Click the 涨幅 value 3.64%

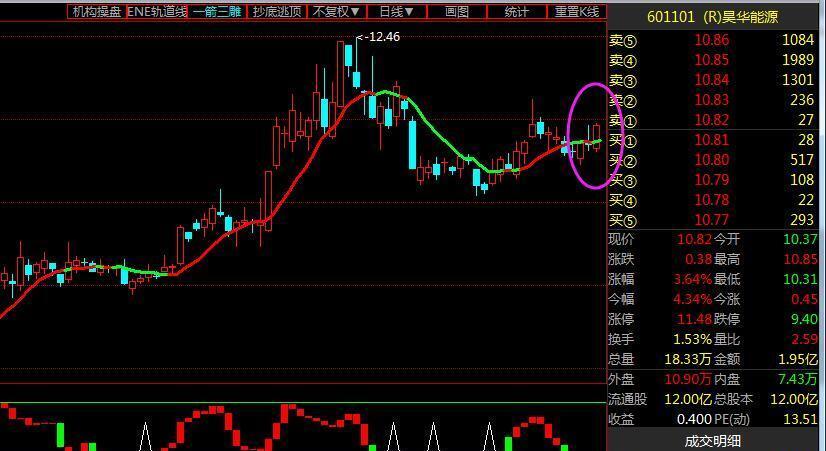click(x=692, y=279)
